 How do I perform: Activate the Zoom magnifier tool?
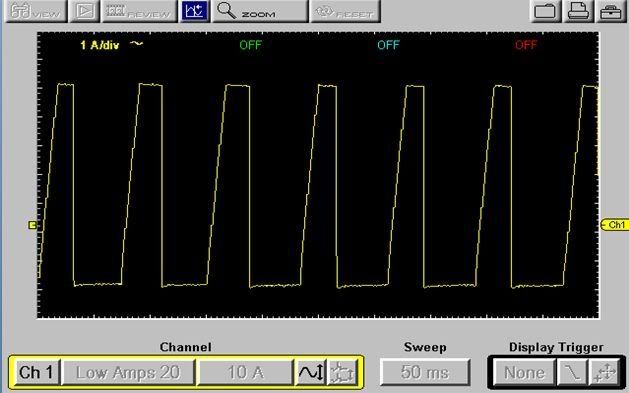(x=260, y=11)
